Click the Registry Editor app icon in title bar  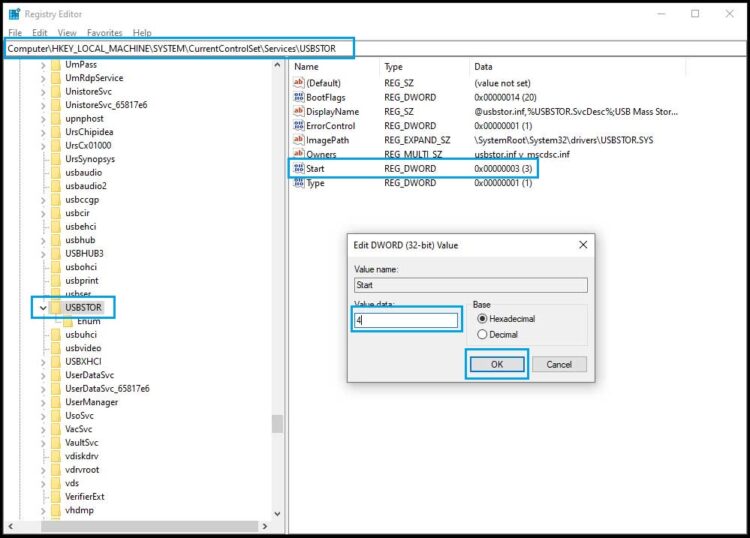coord(14,14)
